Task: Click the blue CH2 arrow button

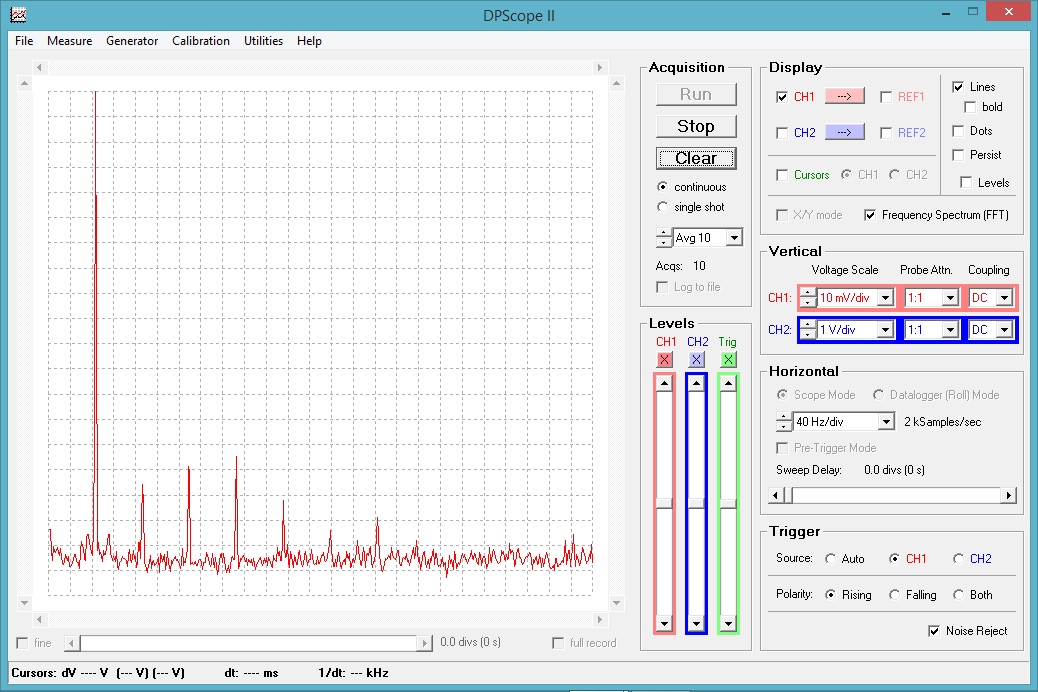Action: [x=844, y=132]
